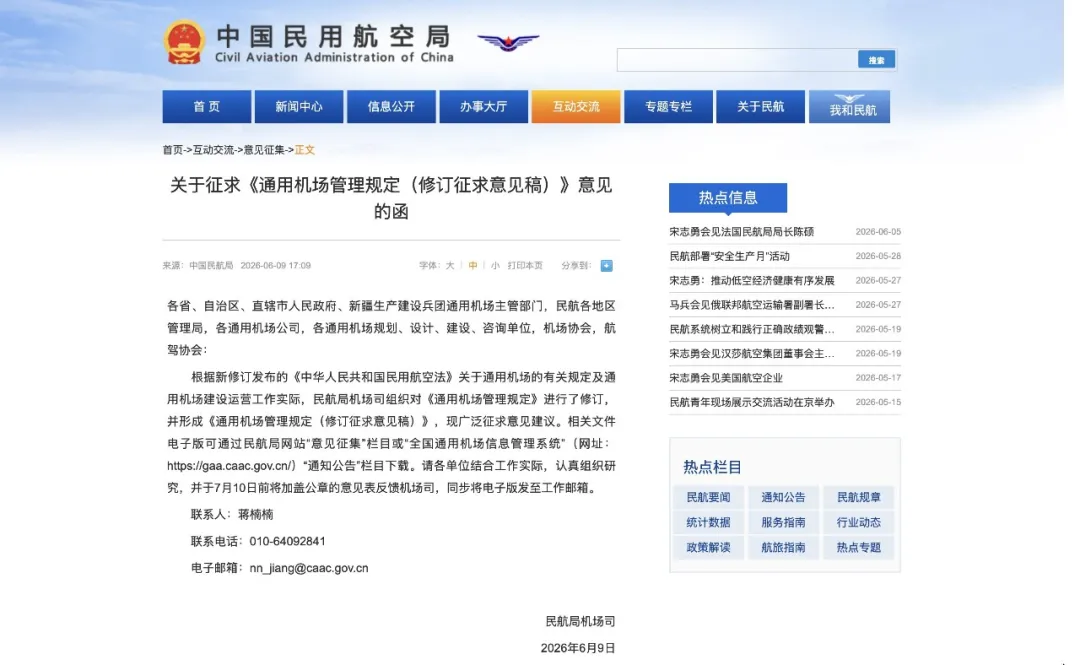The image size is (1080, 665).
Task: Click 意见征集 in the breadcrumb
Action: click(x=264, y=150)
